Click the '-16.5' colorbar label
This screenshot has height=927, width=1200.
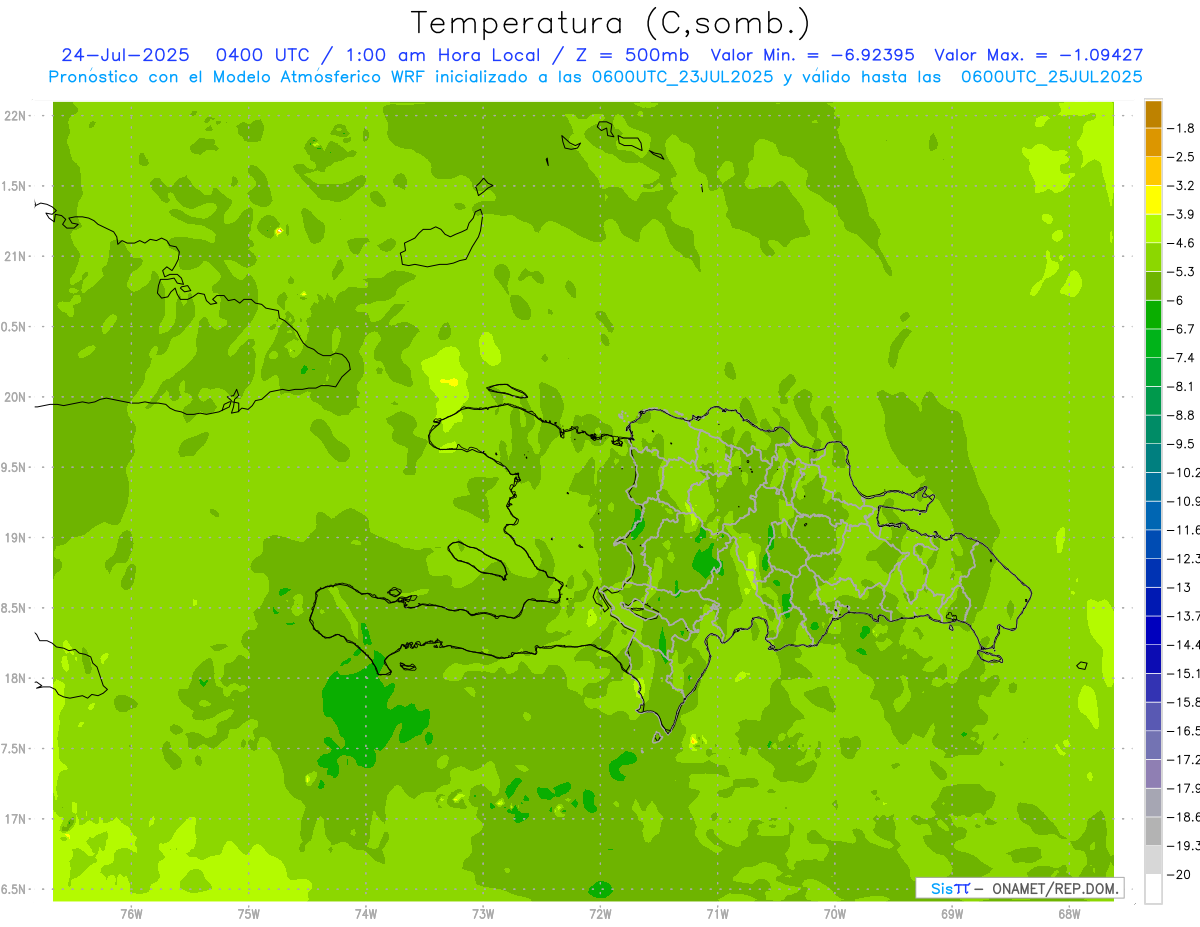coord(1183,731)
